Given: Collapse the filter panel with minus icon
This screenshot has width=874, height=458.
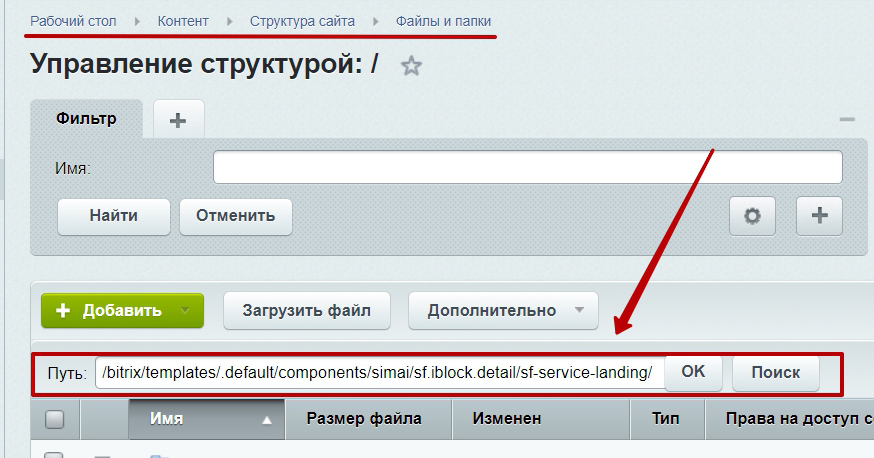Looking at the screenshot, I should (x=847, y=120).
